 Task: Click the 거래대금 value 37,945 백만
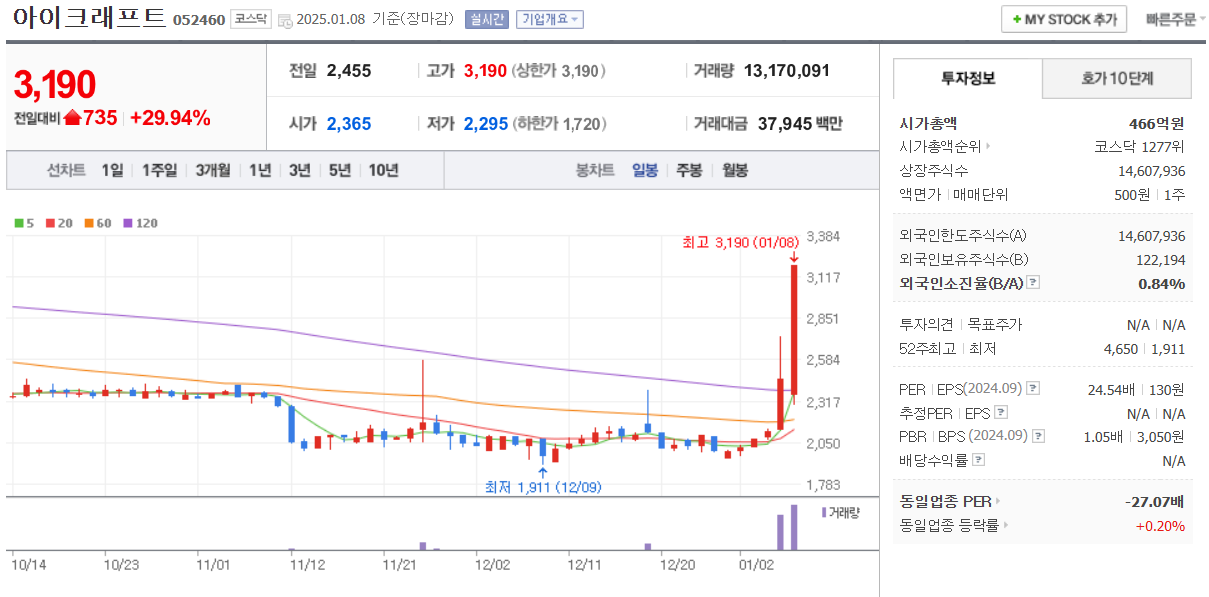coord(800,124)
